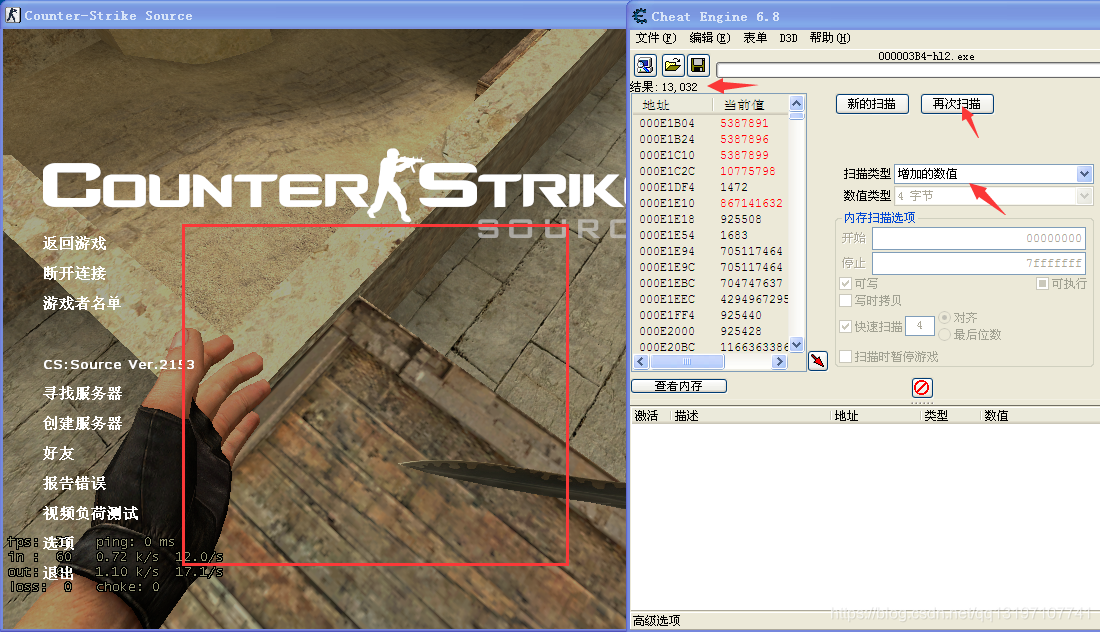Image resolution: width=1100 pixels, height=632 pixels.
Task: Click 创建服务器 create server
Action: [83, 423]
